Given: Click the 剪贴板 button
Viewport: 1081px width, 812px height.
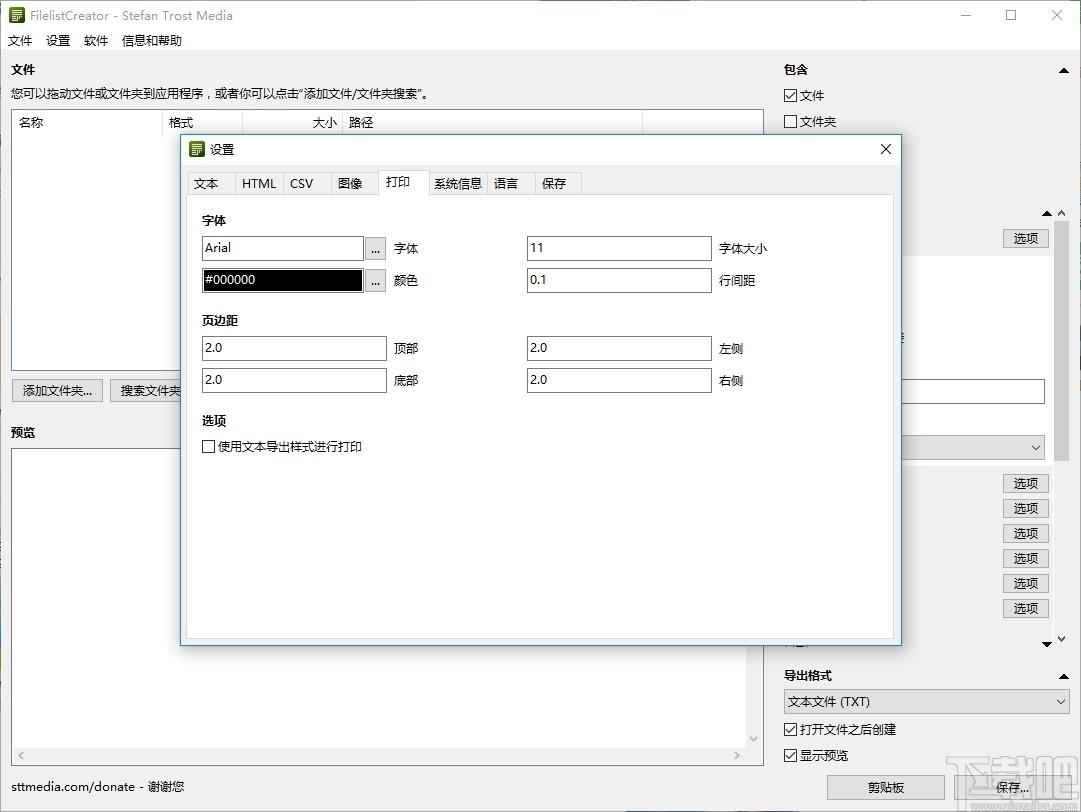Looking at the screenshot, I should 886,787.
